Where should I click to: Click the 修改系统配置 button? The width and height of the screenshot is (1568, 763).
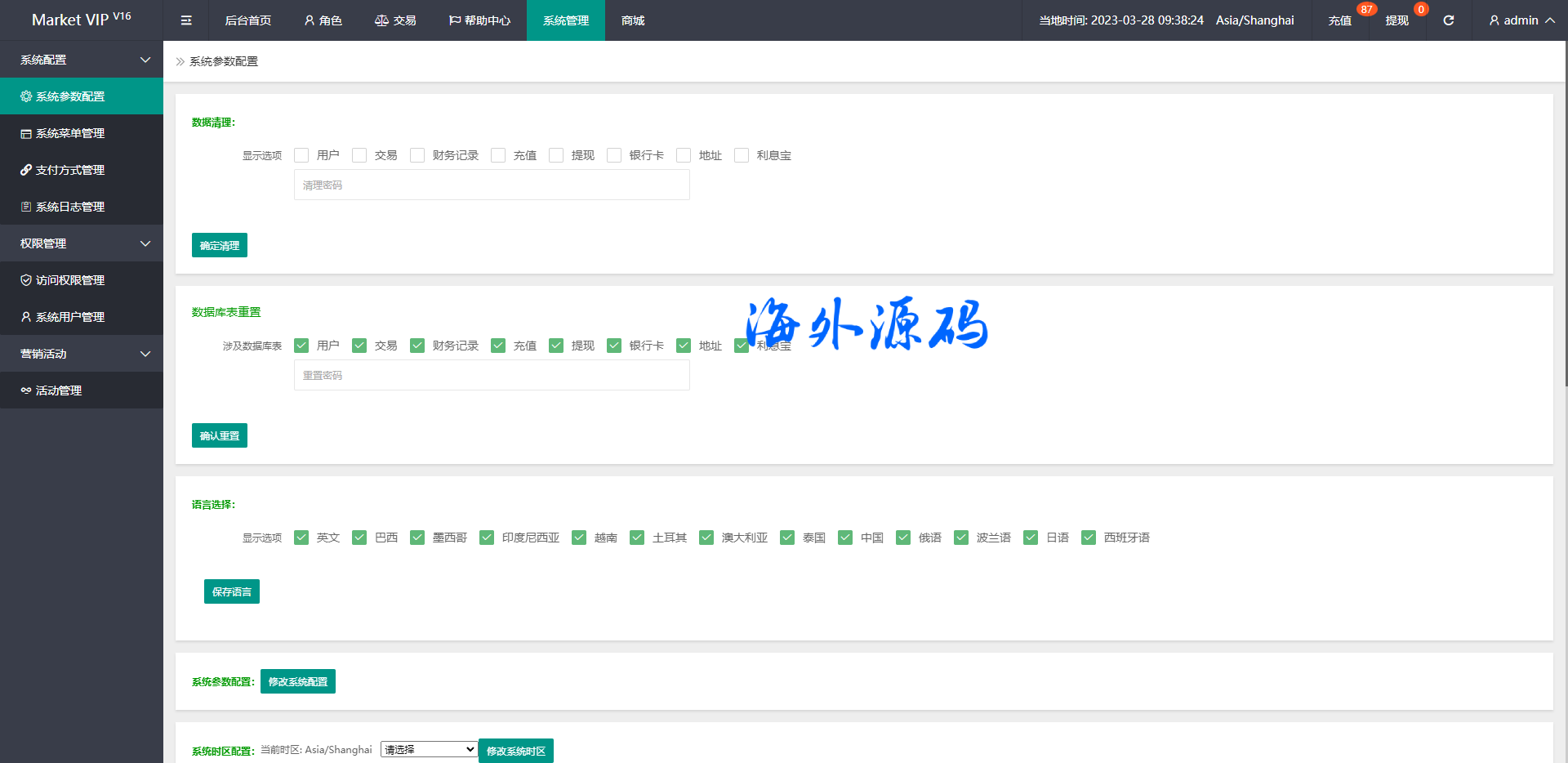point(298,681)
